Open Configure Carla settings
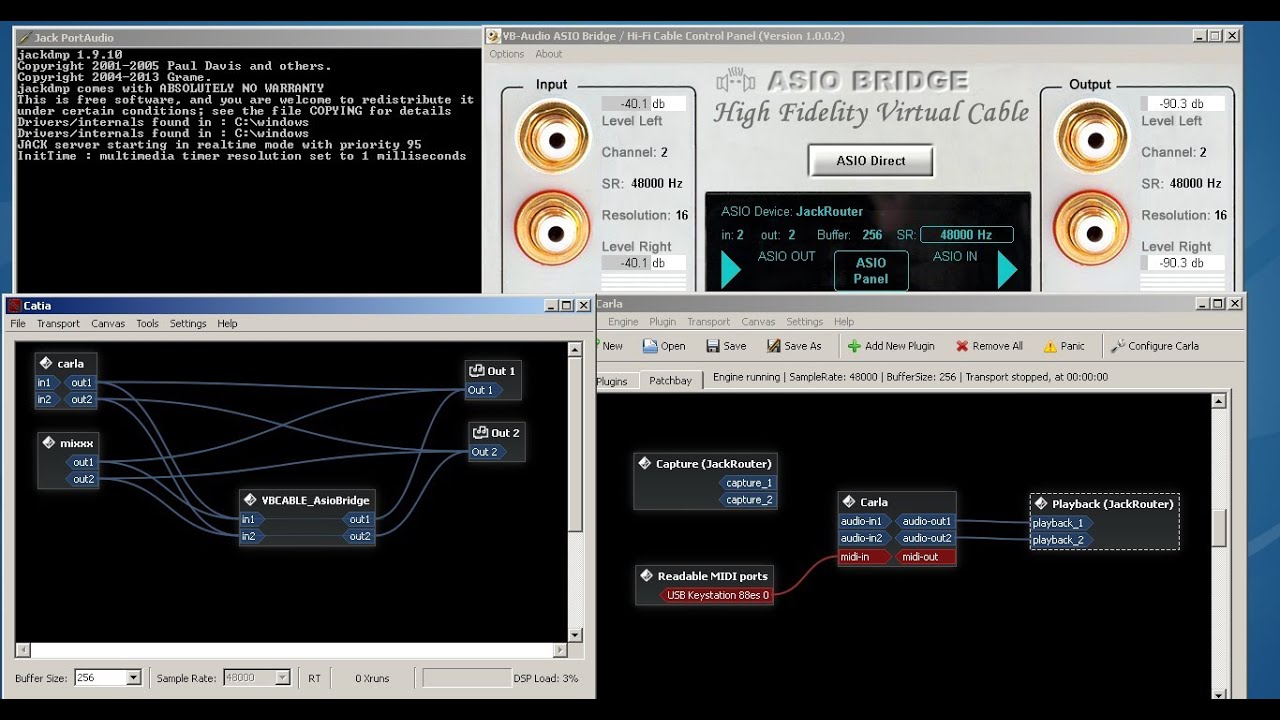The width and height of the screenshot is (1280, 720). click(1154, 346)
